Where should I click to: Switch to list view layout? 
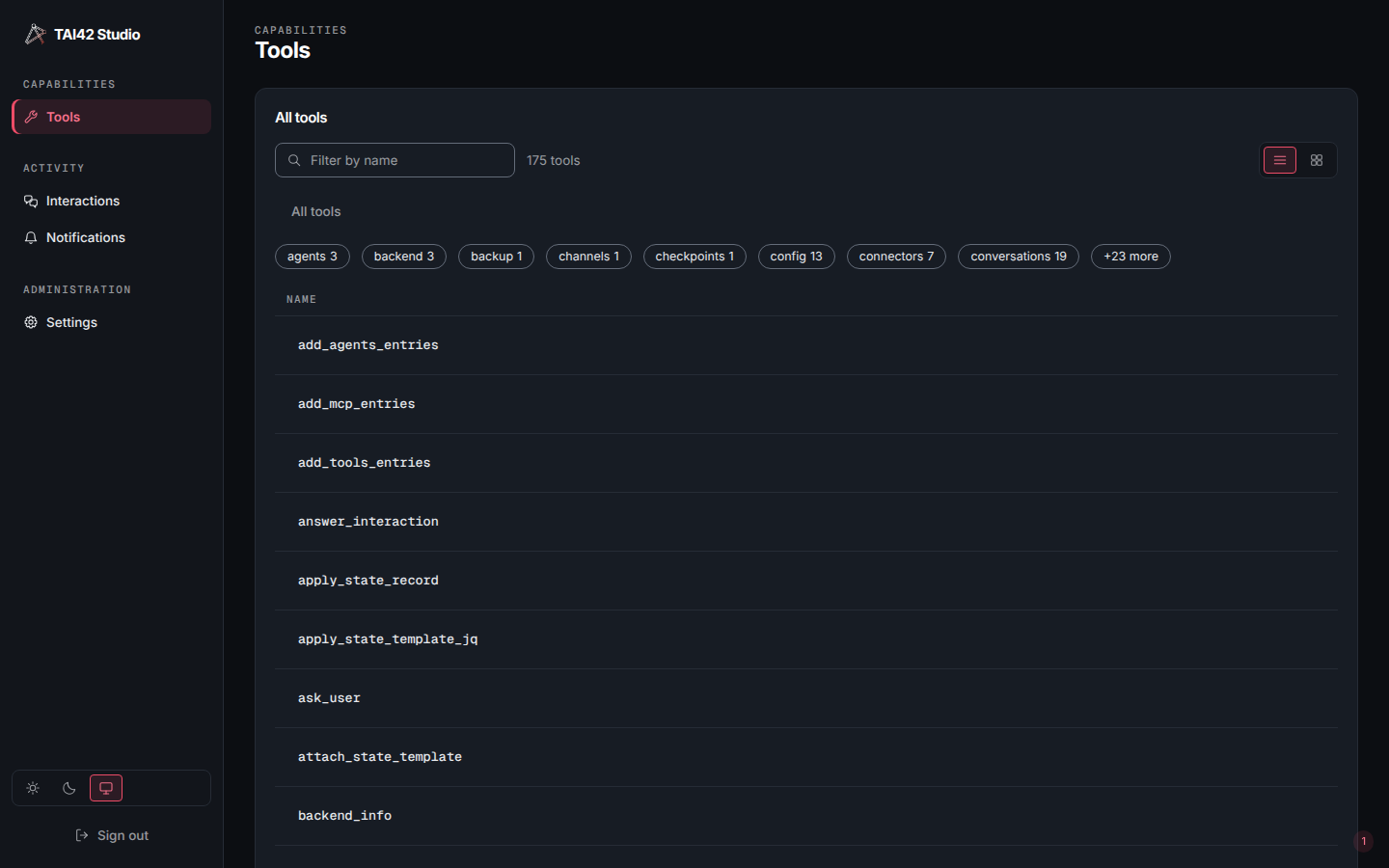pos(1280,160)
